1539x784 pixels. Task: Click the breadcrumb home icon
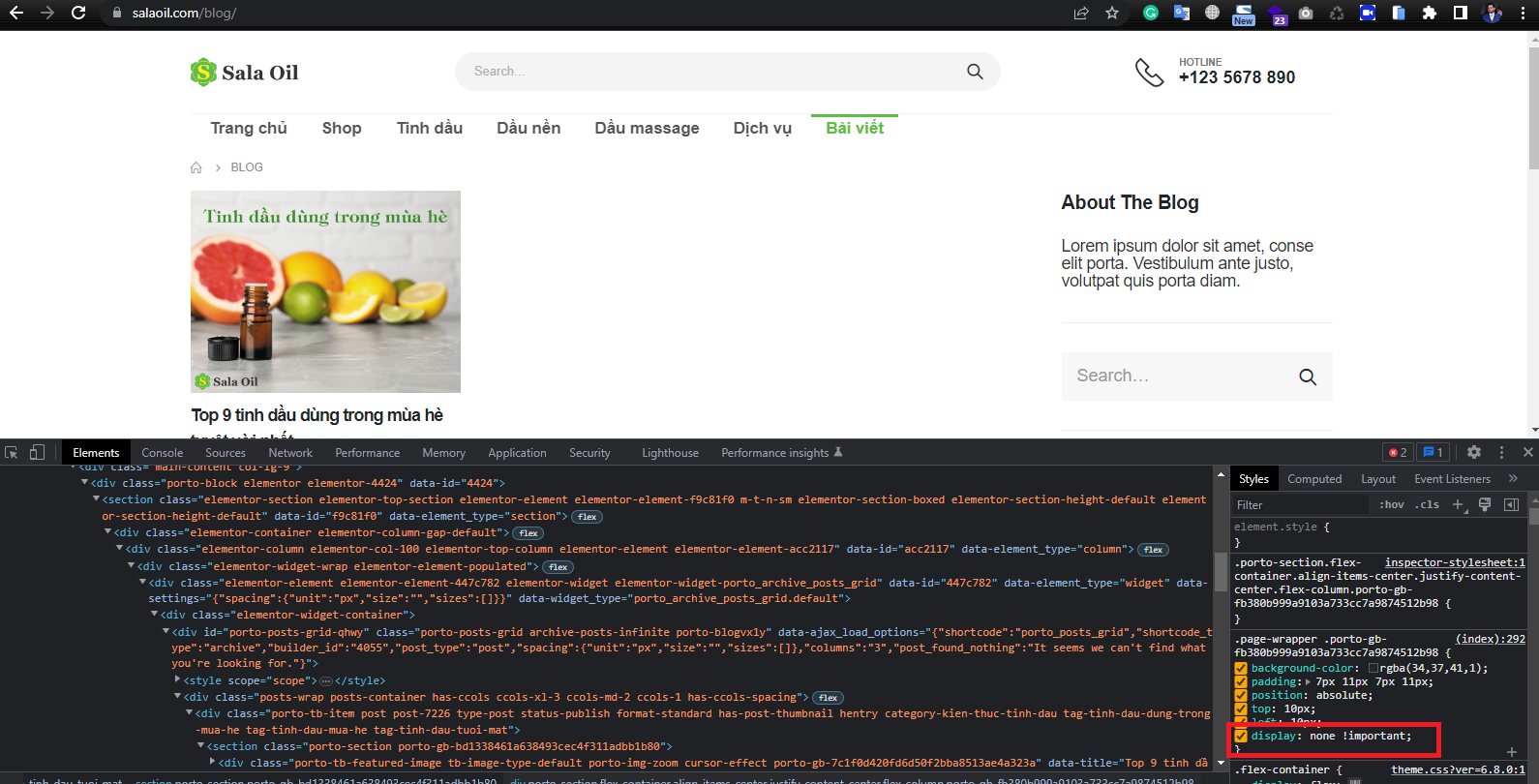(x=196, y=167)
